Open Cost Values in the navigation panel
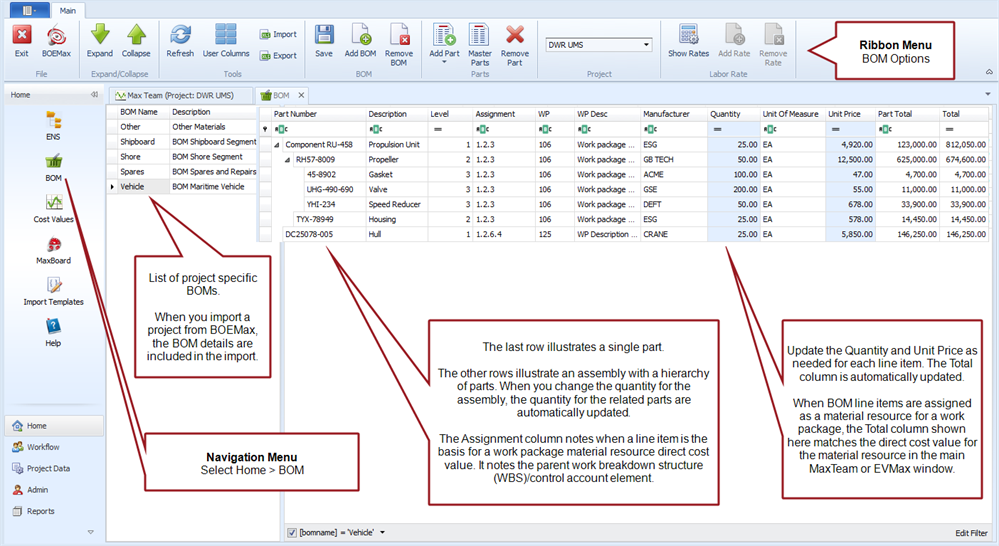 [x=53, y=208]
